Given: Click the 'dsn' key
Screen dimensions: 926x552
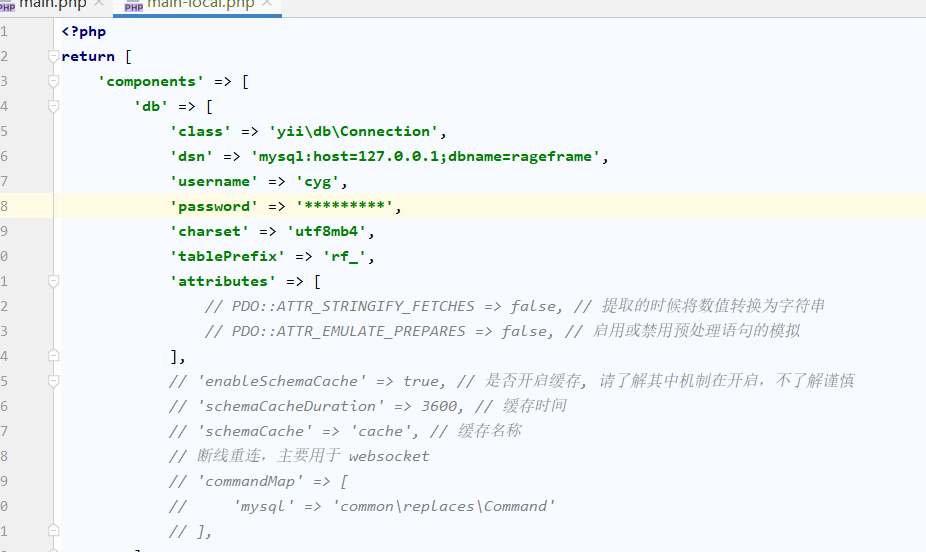Looking at the screenshot, I should point(191,156).
